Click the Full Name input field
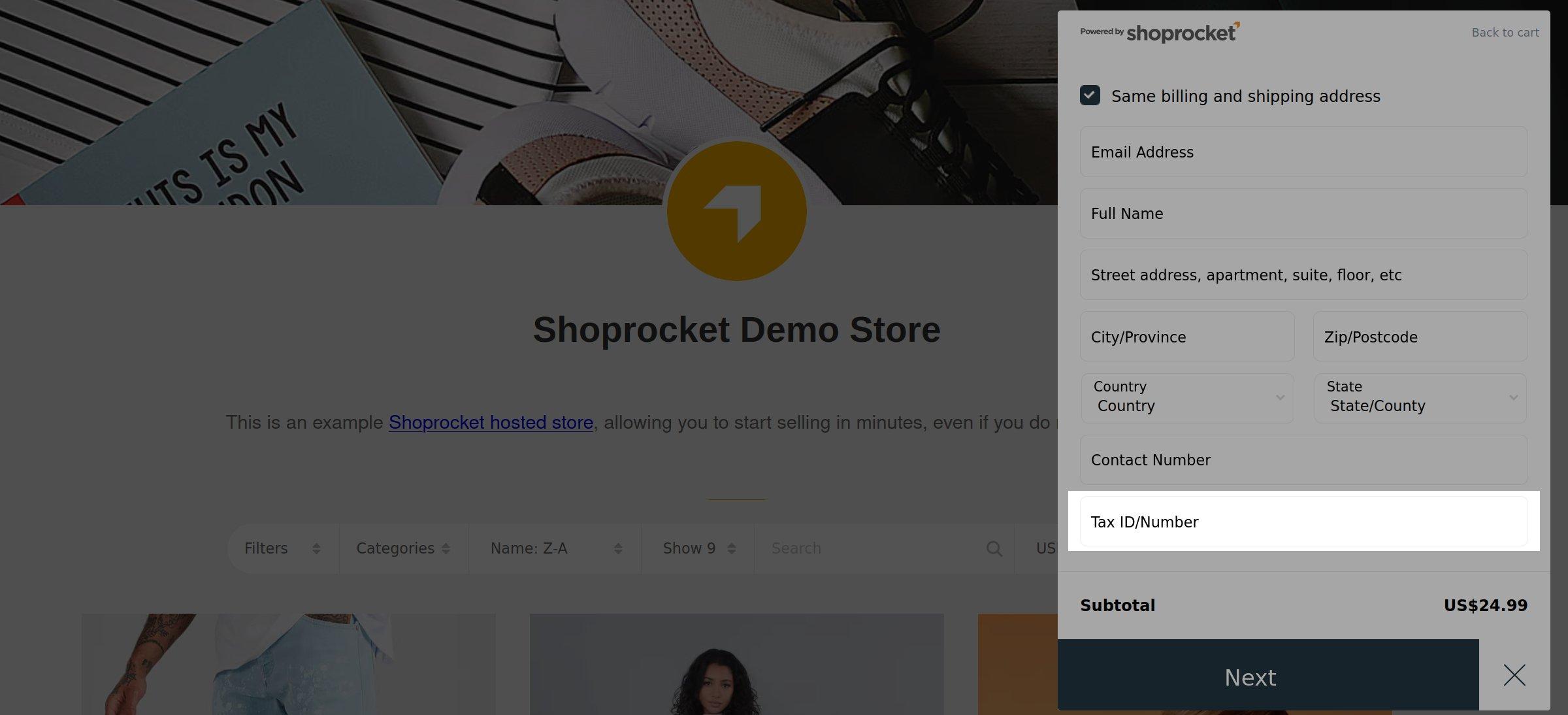This screenshot has width=1568, height=715. [1303, 214]
